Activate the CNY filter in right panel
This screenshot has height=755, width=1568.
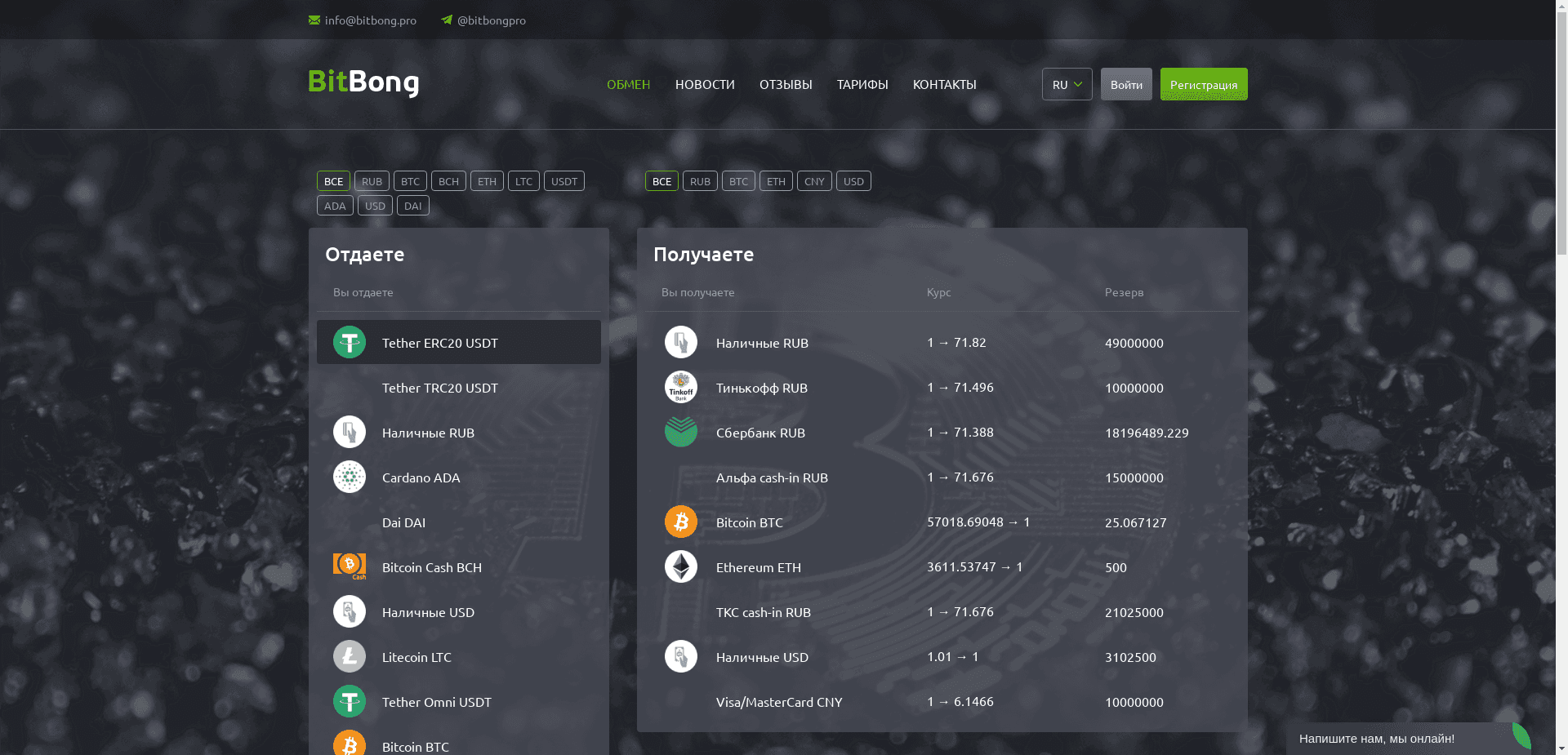click(x=813, y=180)
